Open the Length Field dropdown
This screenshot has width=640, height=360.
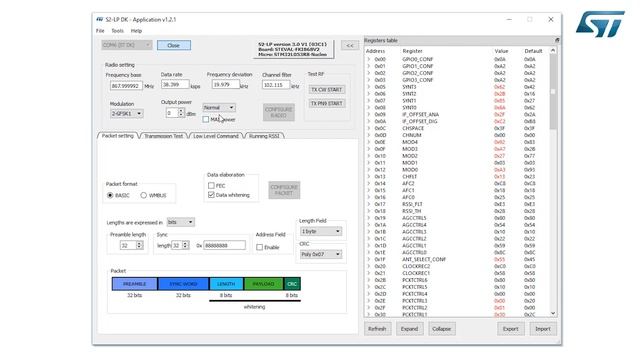tap(321, 231)
